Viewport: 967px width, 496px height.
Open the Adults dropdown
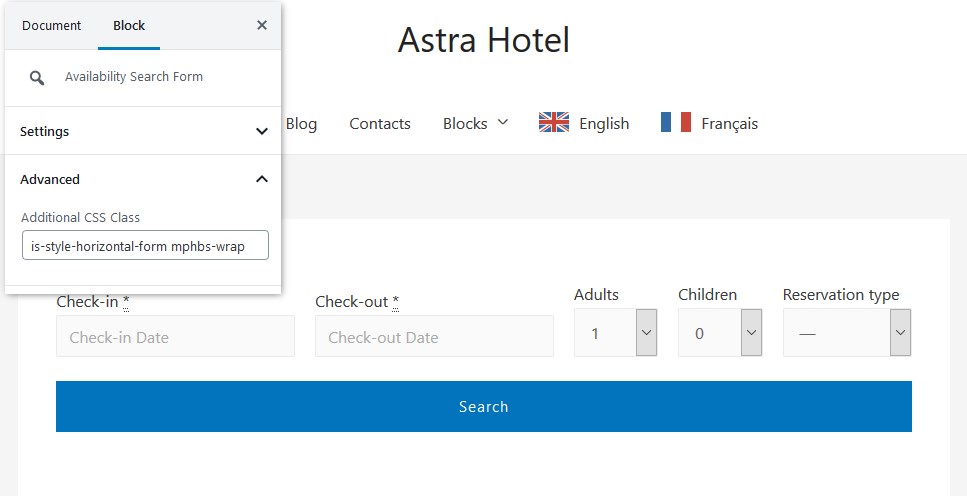pyautogui.click(x=615, y=333)
